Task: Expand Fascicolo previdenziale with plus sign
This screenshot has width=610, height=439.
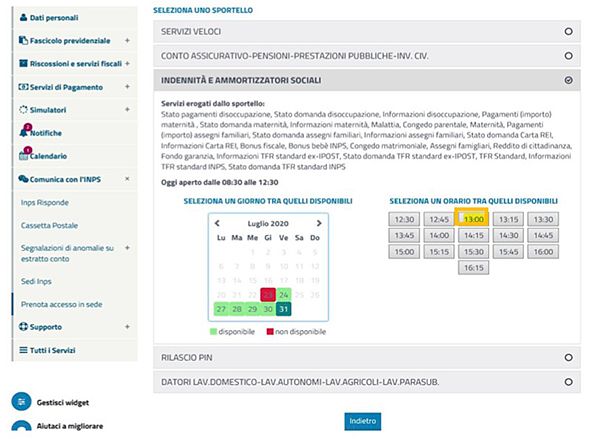Action: (x=127, y=40)
